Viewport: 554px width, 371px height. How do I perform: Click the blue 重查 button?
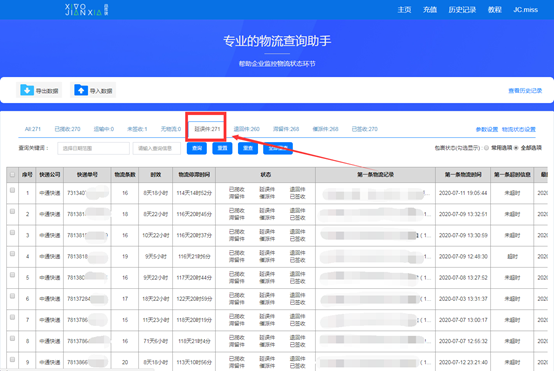(x=248, y=148)
